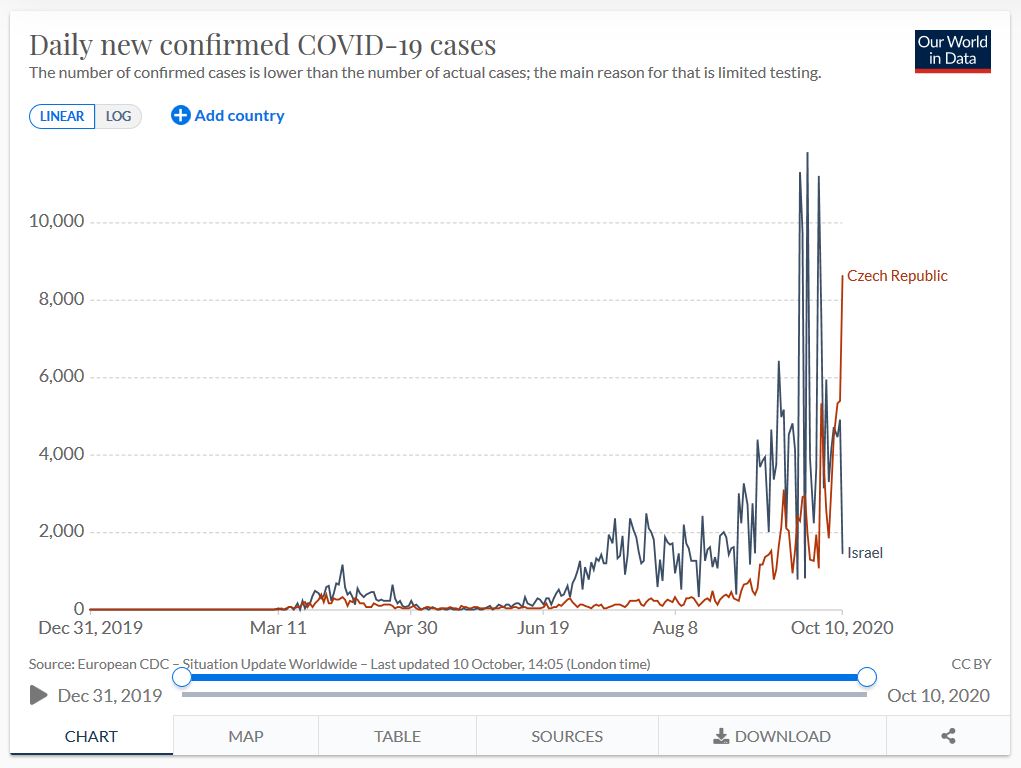
Task: Click the blue plus icon beside Add country
Action: 180,115
